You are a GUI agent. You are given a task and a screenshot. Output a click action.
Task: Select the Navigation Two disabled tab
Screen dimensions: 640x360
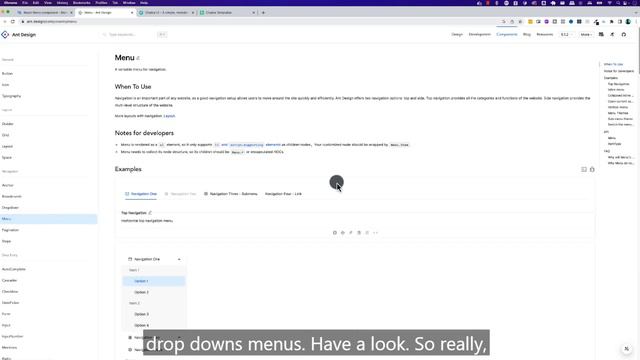click(x=180, y=194)
